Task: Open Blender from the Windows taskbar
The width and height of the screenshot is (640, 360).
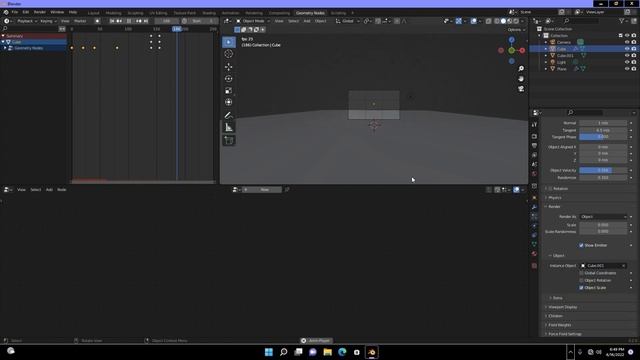Action: pos(371,352)
